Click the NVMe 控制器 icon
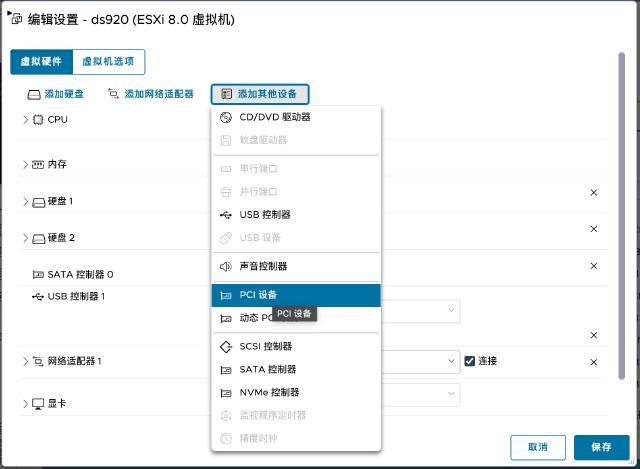The width and height of the screenshot is (640, 469). (226, 393)
